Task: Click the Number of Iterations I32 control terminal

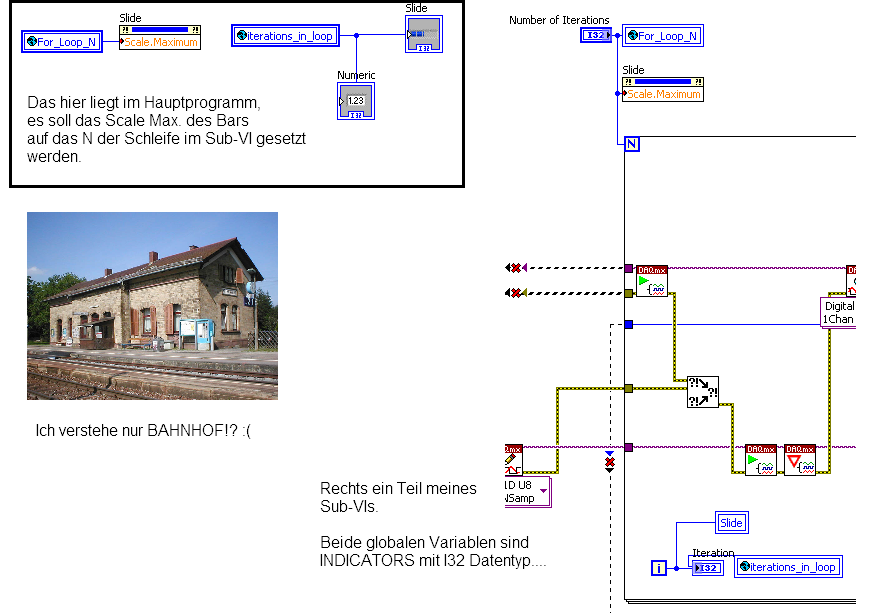Action: 596,35
